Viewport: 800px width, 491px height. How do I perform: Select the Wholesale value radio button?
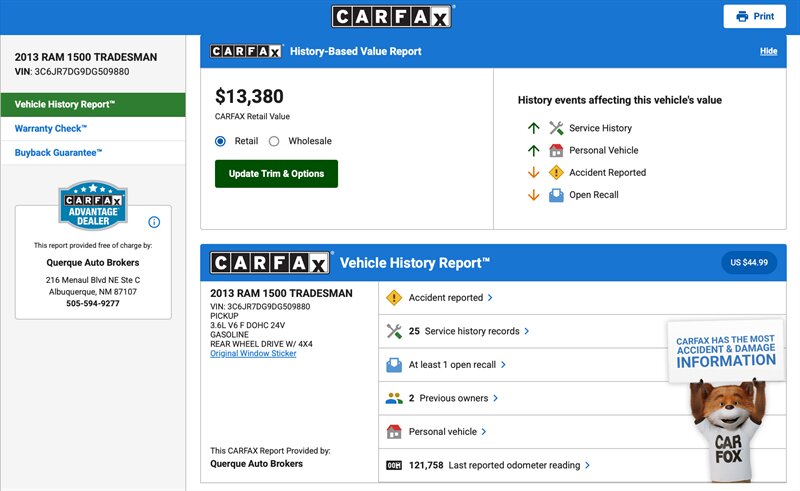pyautogui.click(x=274, y=141)
